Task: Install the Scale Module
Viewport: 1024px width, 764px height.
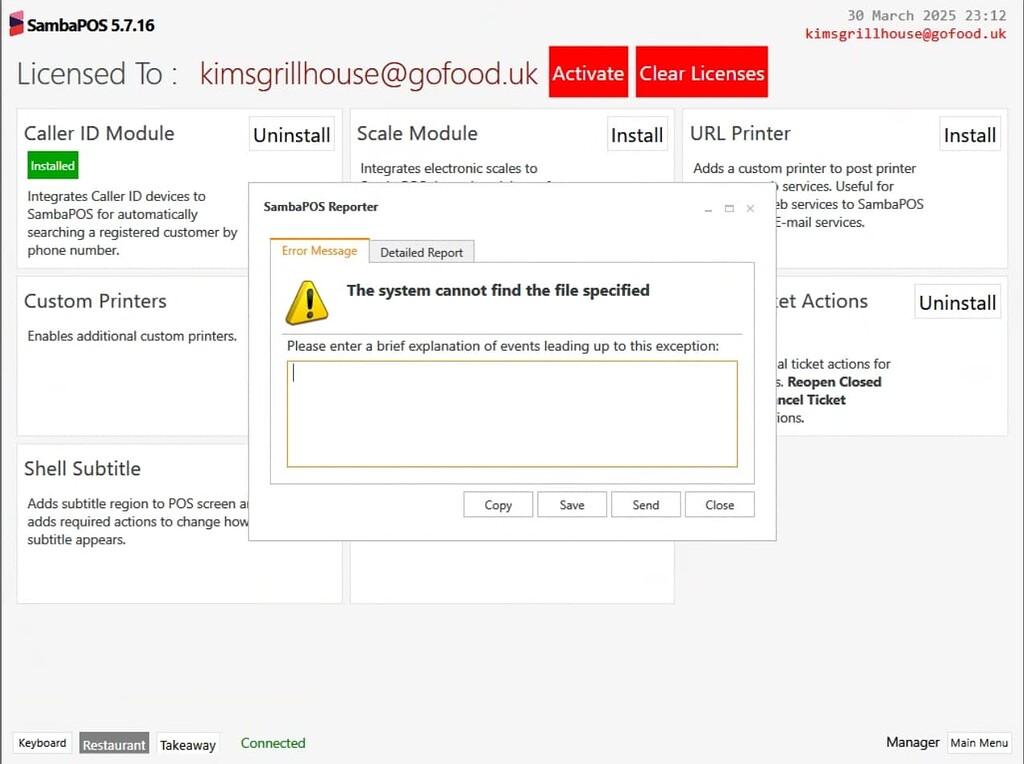Action: (637, 134)
